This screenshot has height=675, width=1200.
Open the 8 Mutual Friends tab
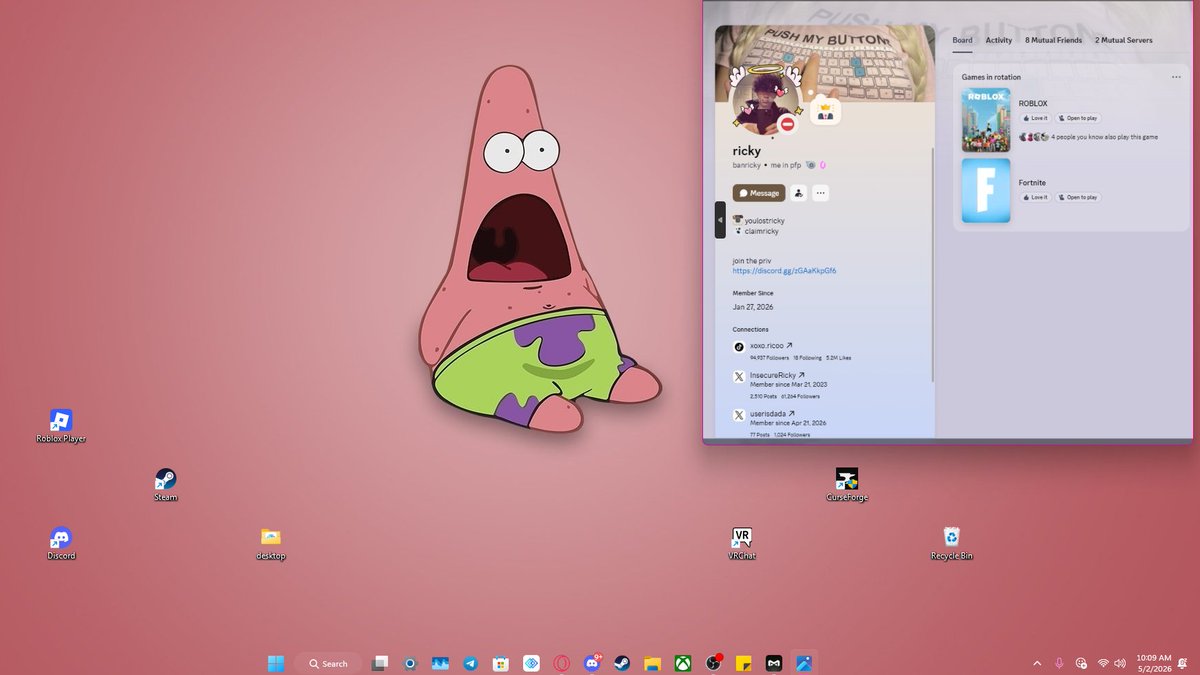(1053, 40)
